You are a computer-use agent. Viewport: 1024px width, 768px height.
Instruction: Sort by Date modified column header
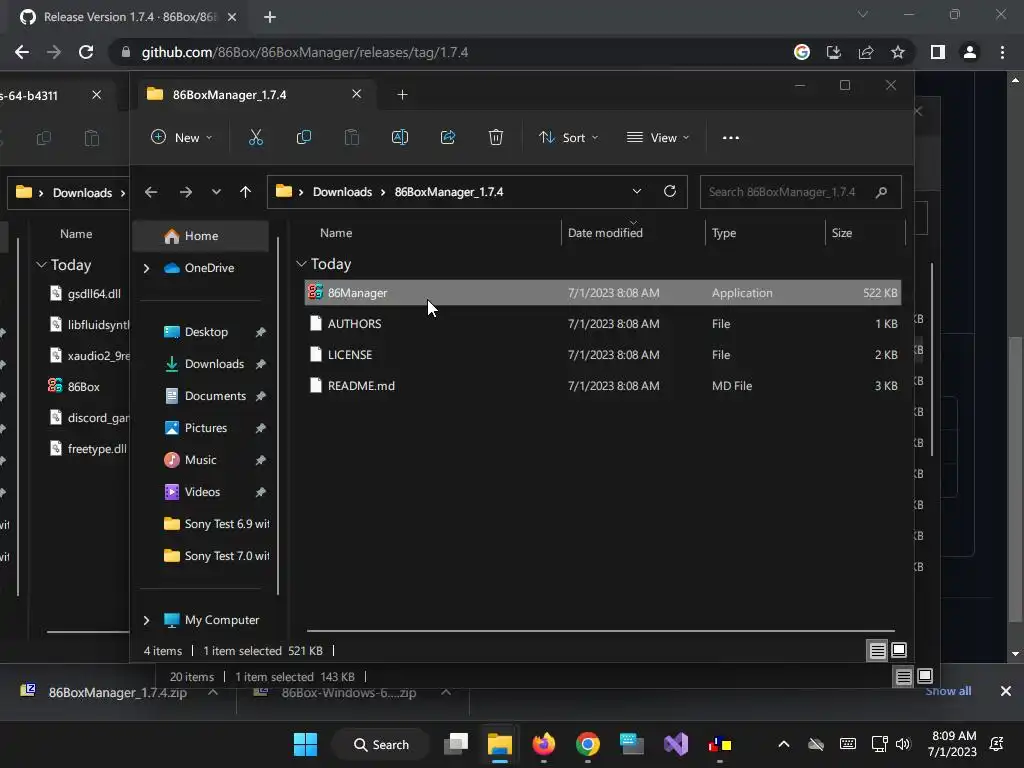605,233
